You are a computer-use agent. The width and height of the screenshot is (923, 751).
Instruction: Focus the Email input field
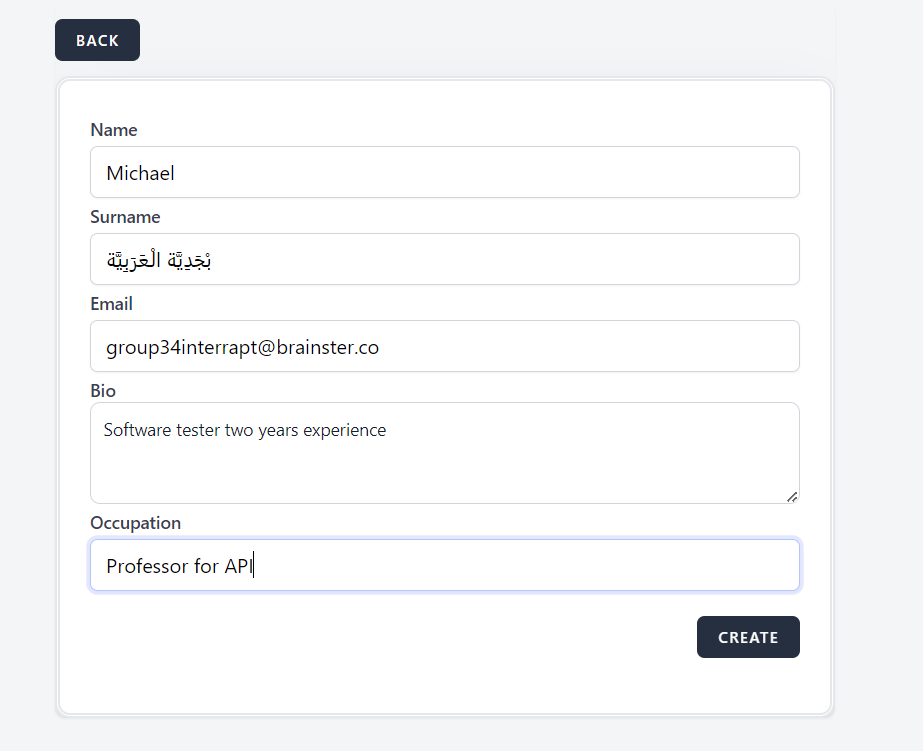[x=444, y=346]
